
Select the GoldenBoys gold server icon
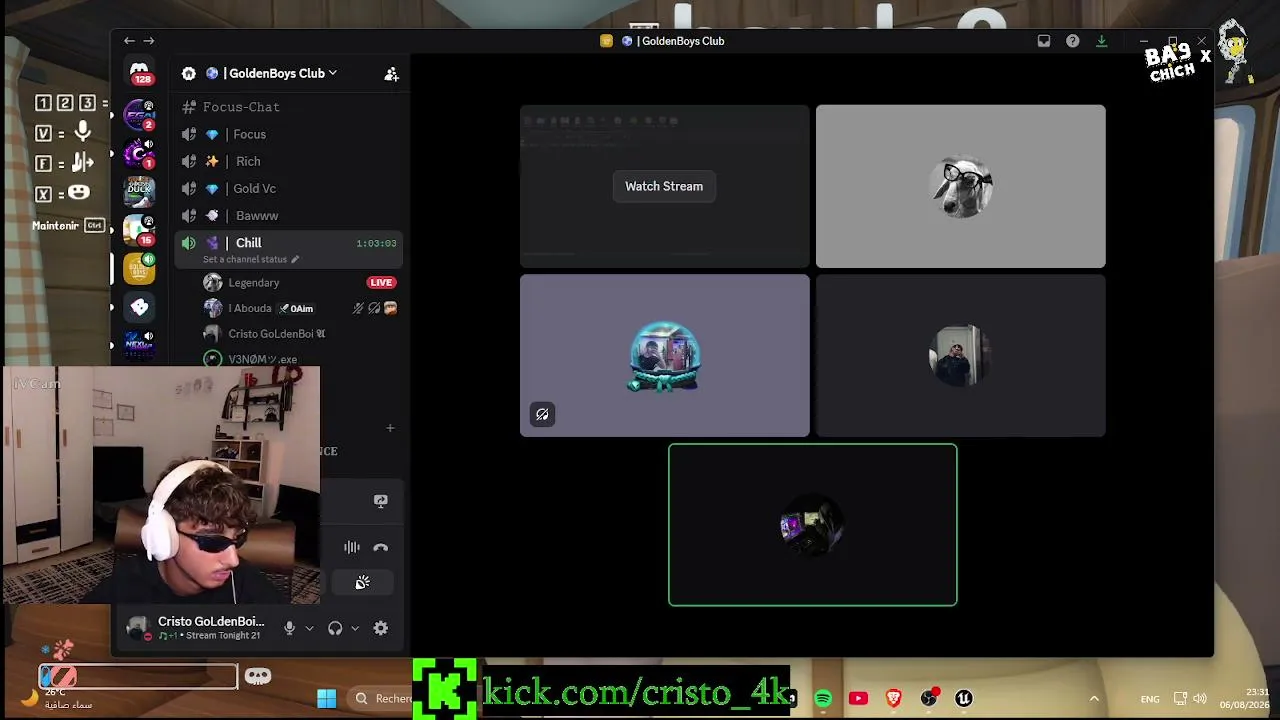(139, 268)
